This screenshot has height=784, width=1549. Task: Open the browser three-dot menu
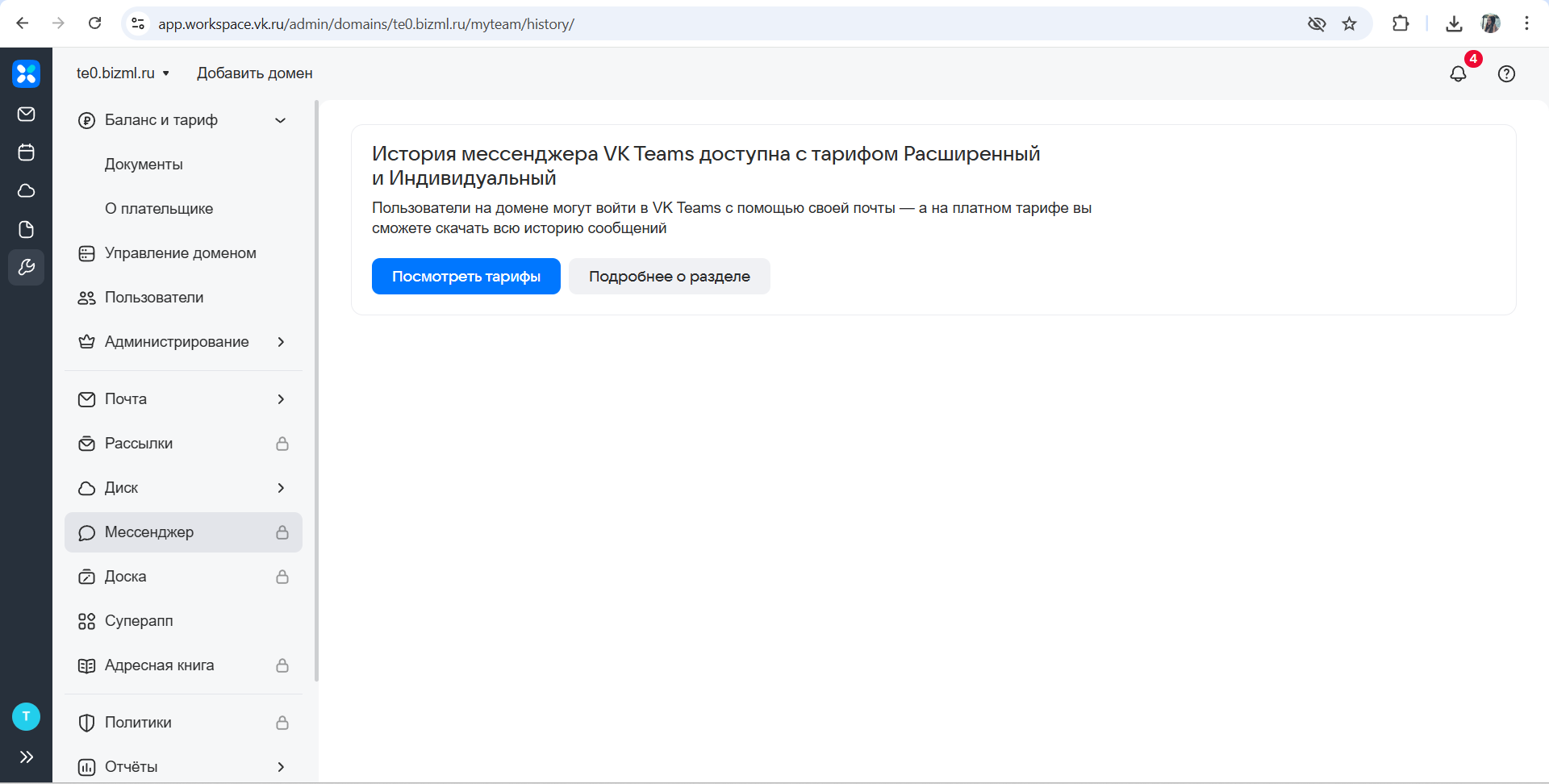pos(1526,23)
